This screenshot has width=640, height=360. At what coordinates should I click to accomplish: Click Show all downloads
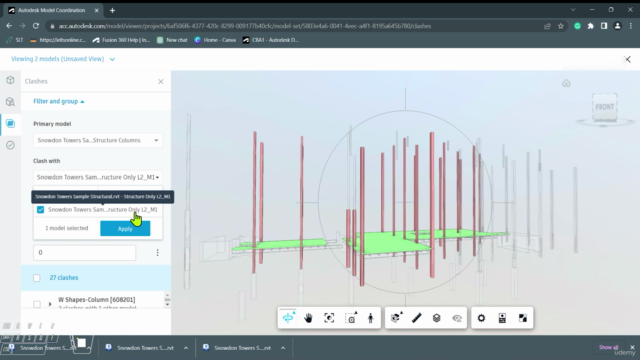point(609,347)
